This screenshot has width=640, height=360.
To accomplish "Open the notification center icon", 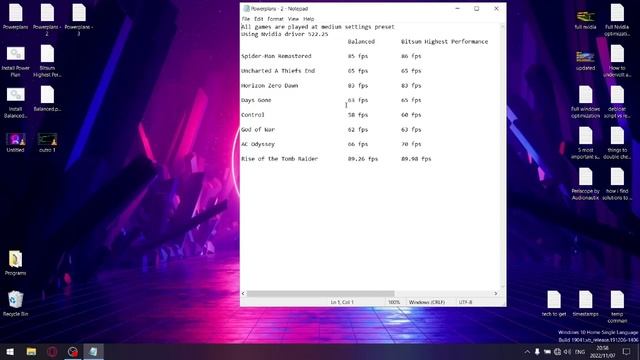I will (x=627, y=352).
